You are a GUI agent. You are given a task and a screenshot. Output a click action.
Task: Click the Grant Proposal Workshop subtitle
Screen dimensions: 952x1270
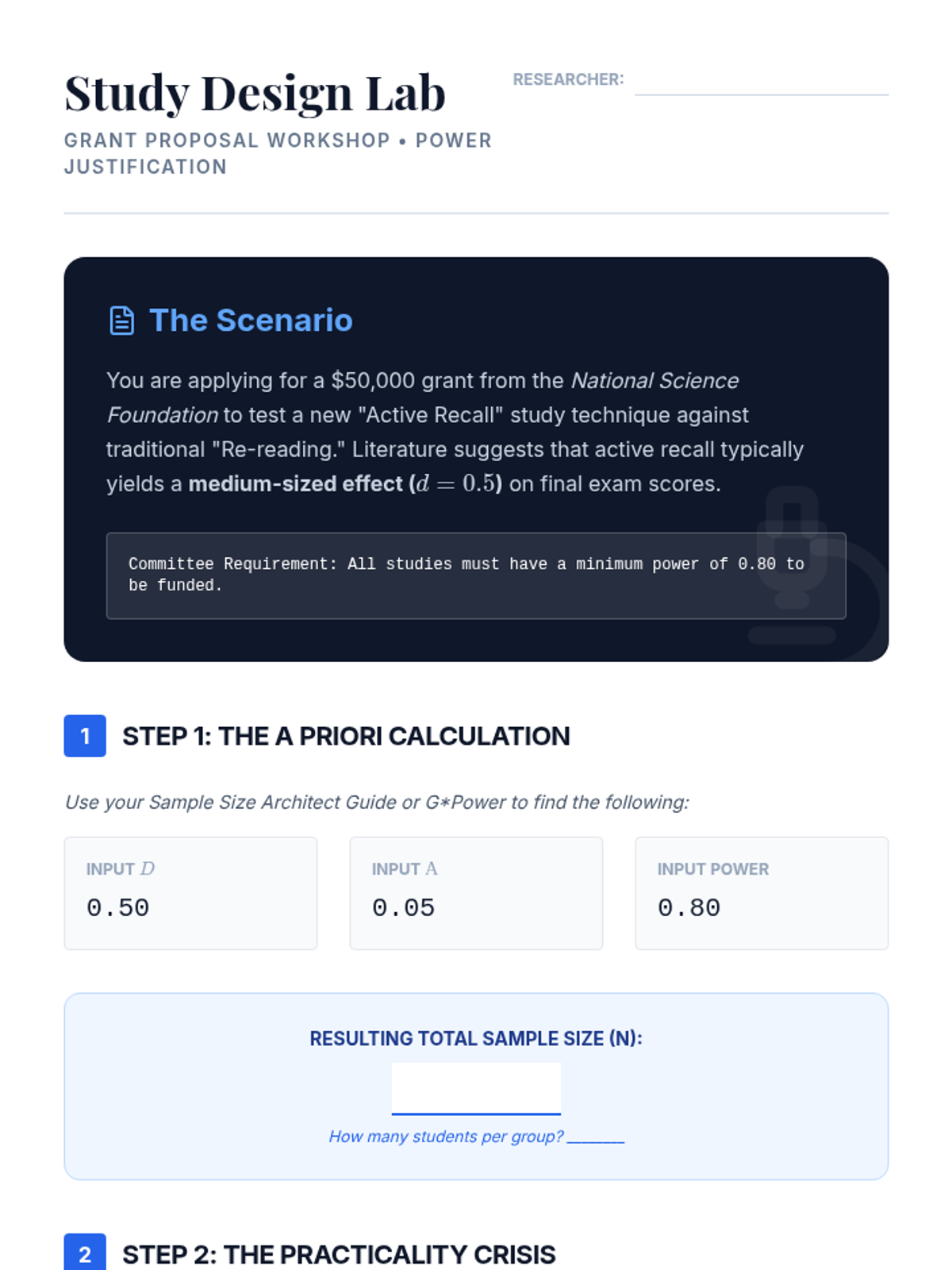[278, 153]
